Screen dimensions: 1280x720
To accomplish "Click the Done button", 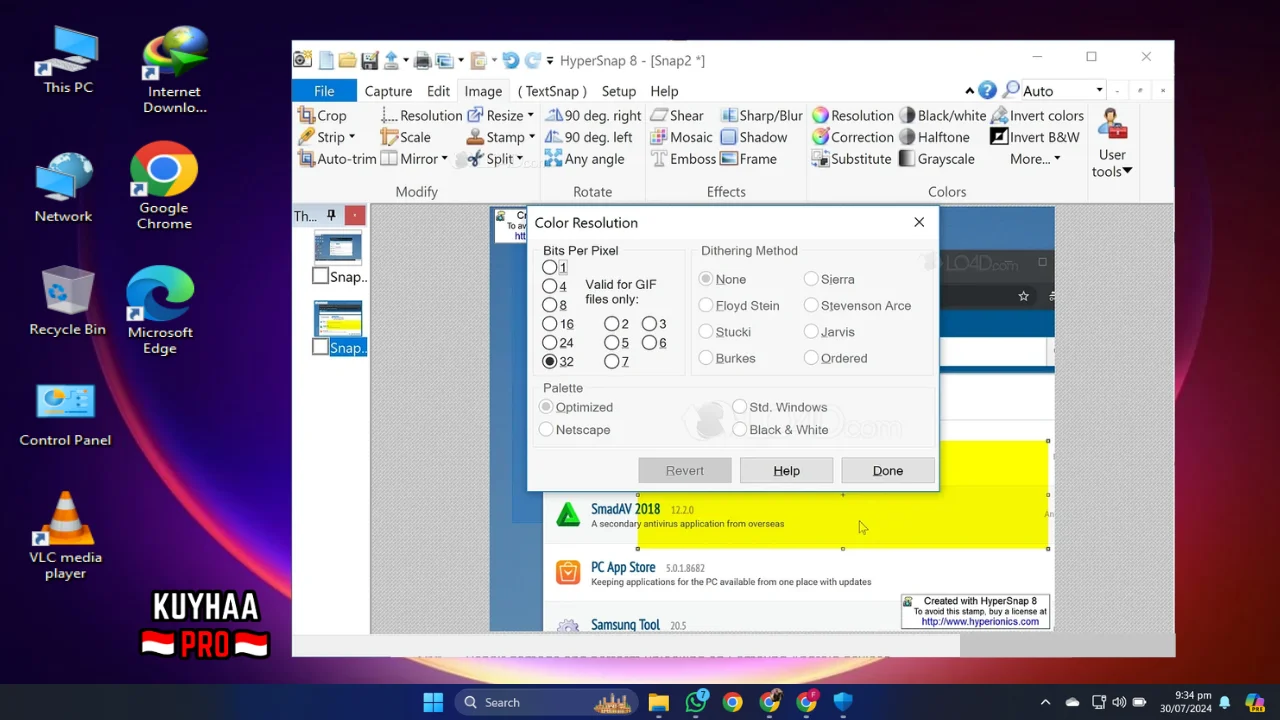I will [888, 471].
